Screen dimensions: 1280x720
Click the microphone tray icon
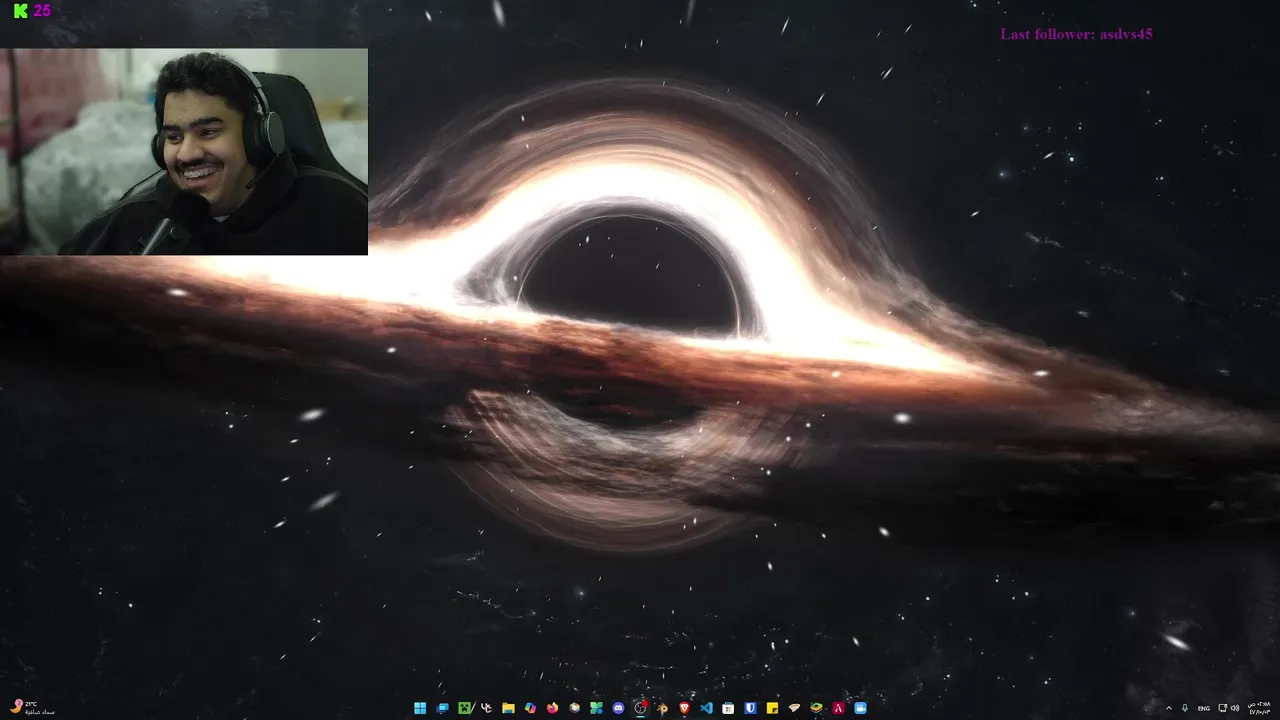(x=1185, y=708)
